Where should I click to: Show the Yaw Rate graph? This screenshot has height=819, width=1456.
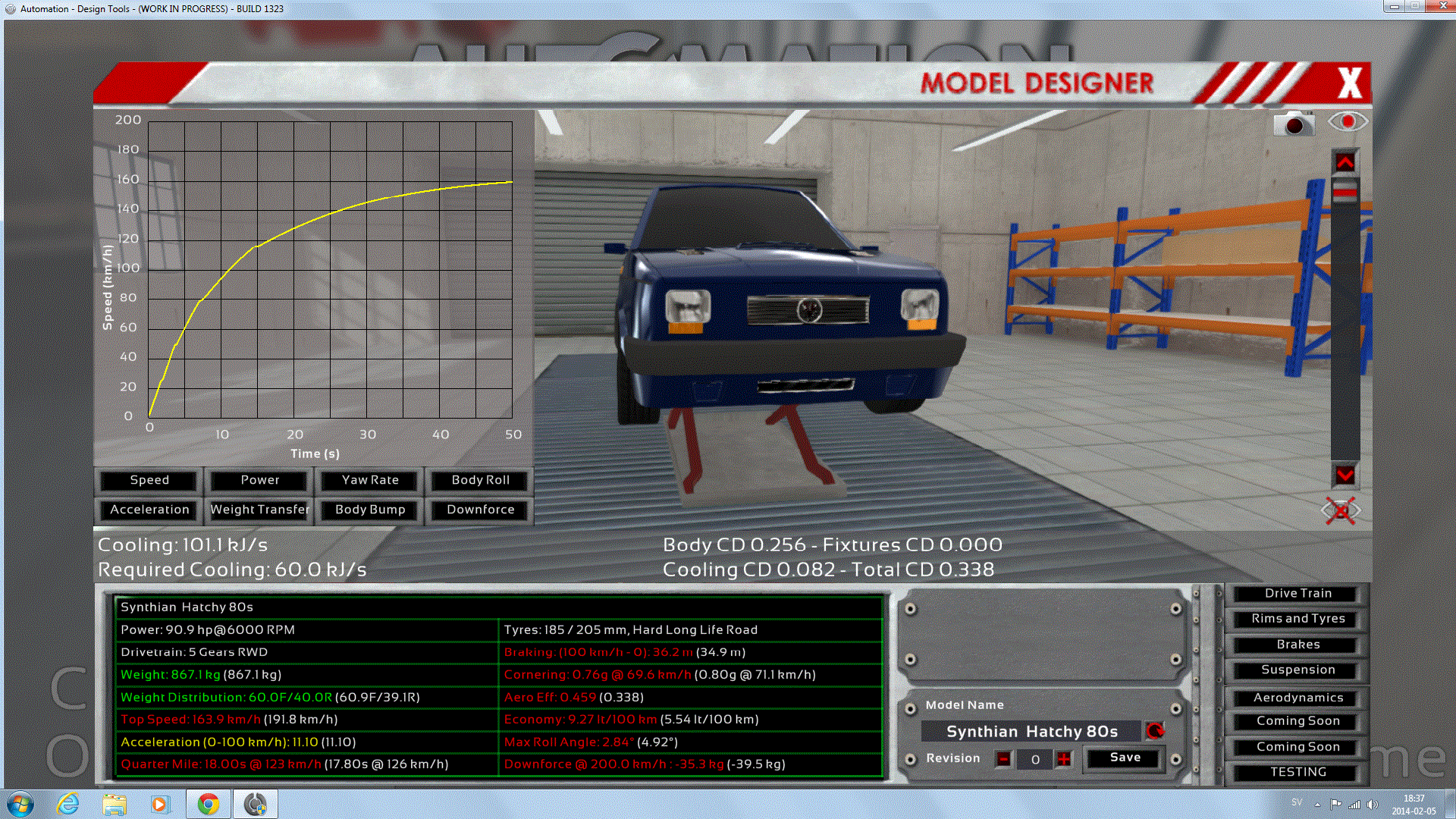pyautogui.click(x=370, y=480)
